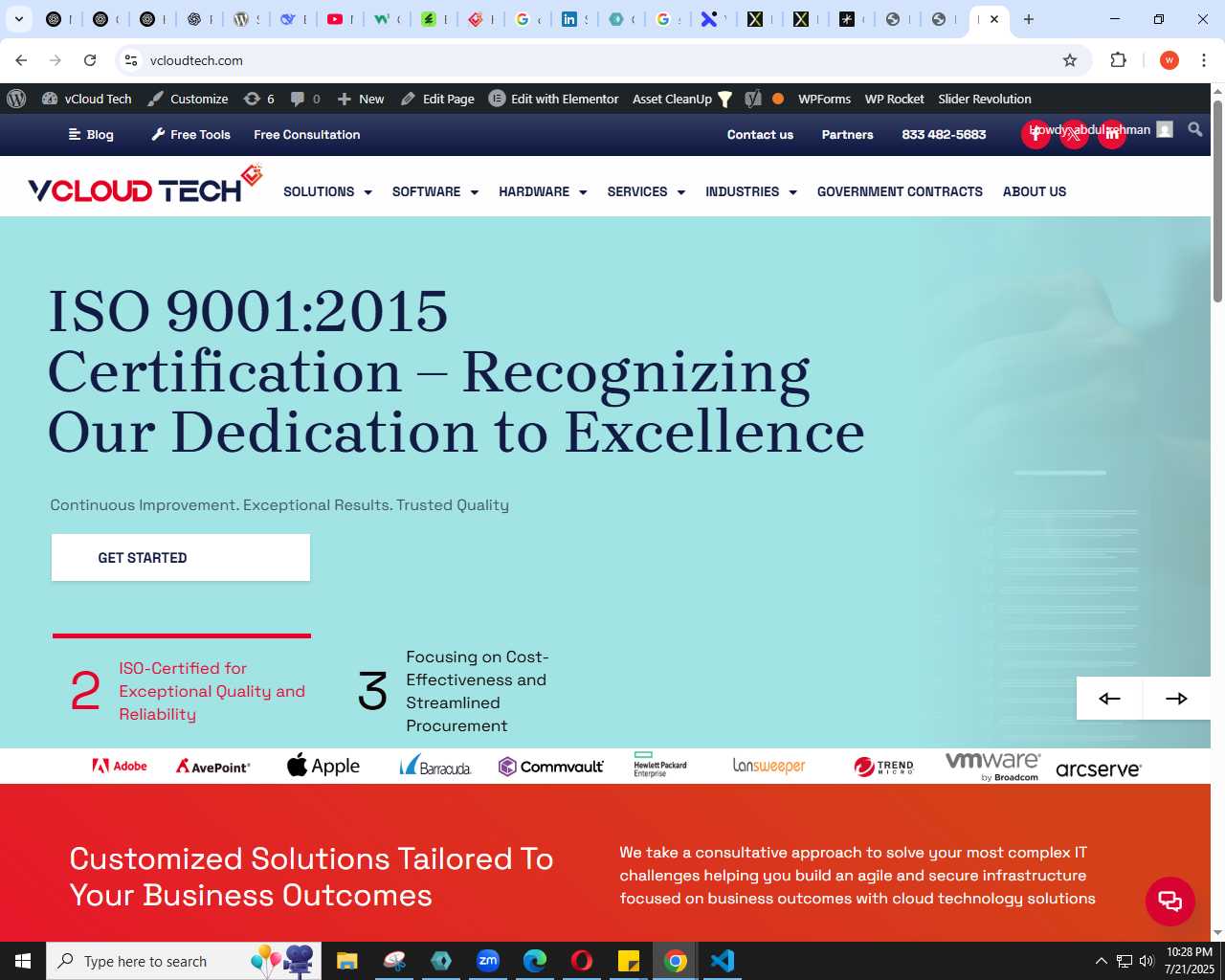Call phone number 833 482-5683
The height and width of the screenshot is (980, 1225).
pyautogui.click(x=944, y=135)
